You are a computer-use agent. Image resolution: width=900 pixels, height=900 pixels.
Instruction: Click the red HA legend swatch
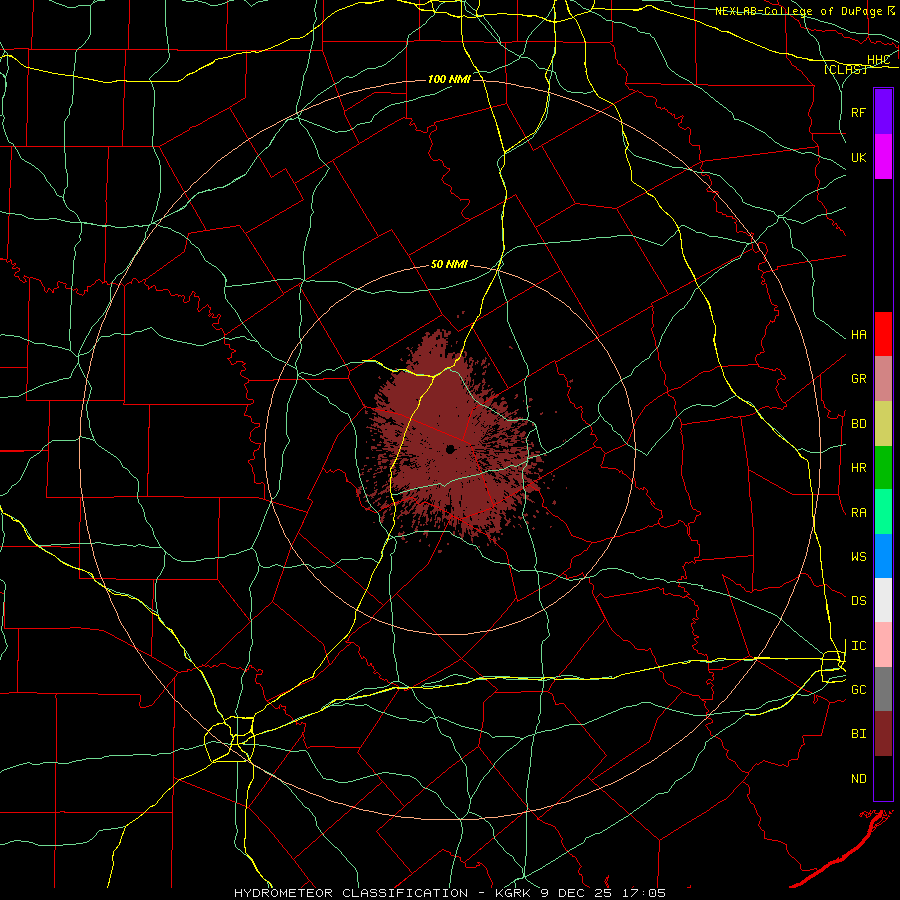883,334
